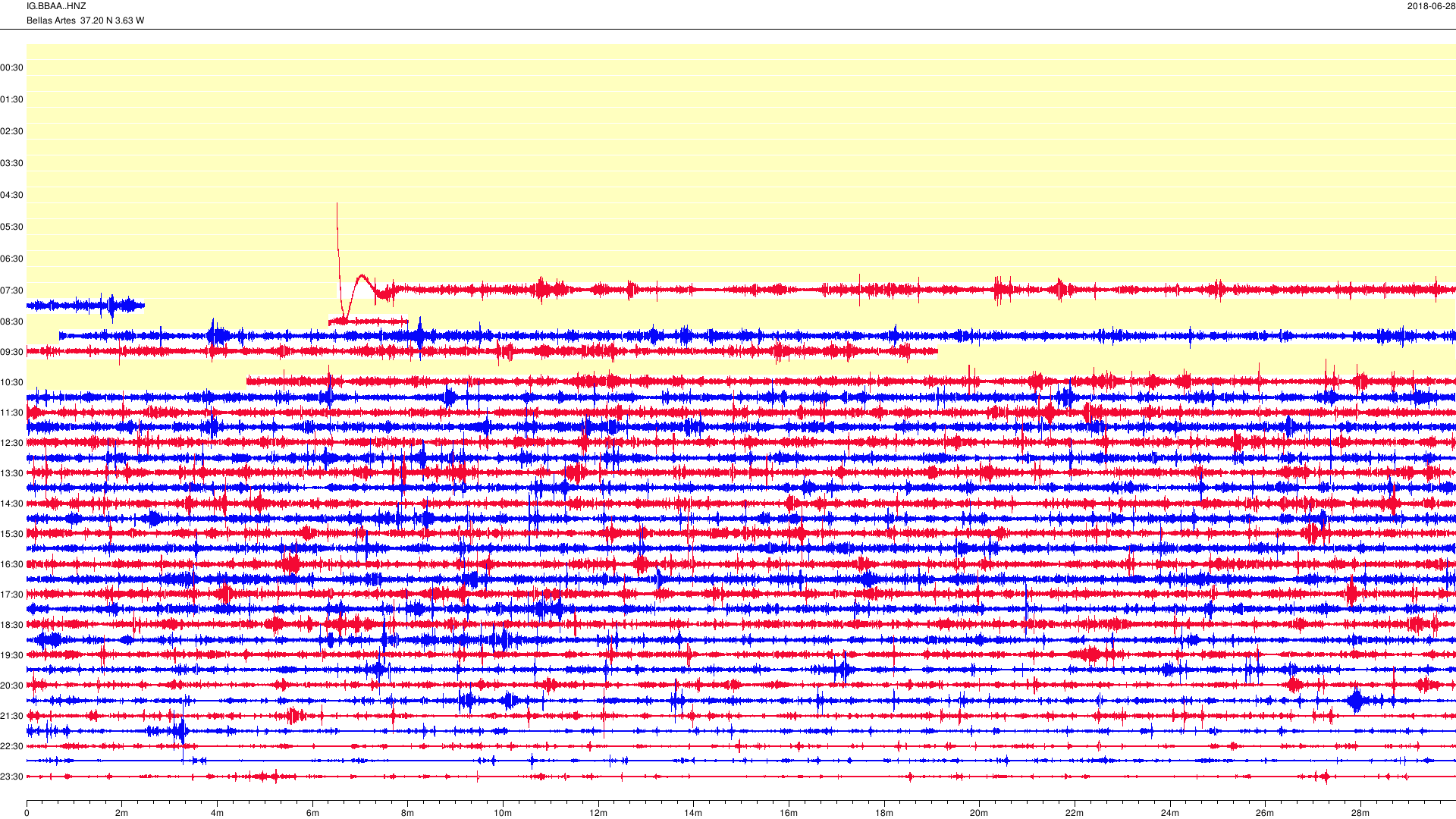Select the 10:30 time label

pyautogui.click(x=11, y=382)
